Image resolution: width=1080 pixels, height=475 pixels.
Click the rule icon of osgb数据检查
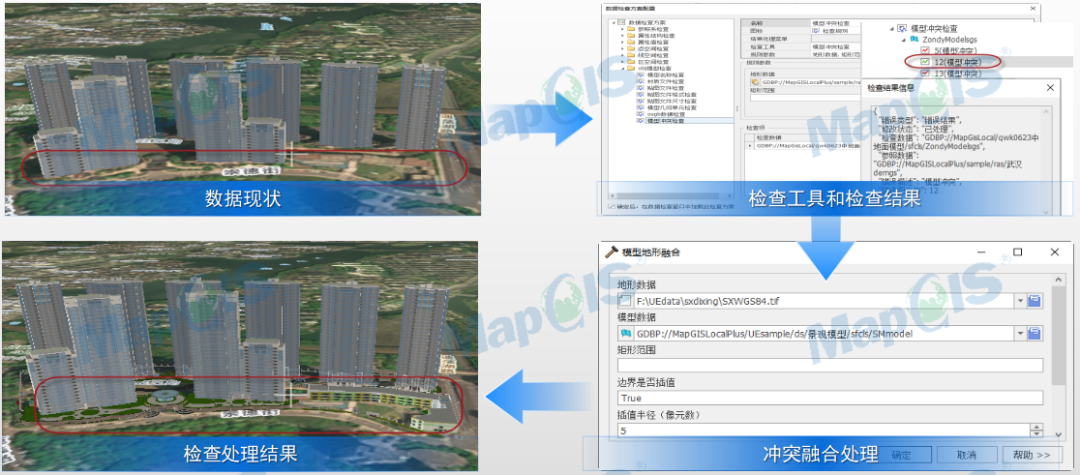(640, 114)
